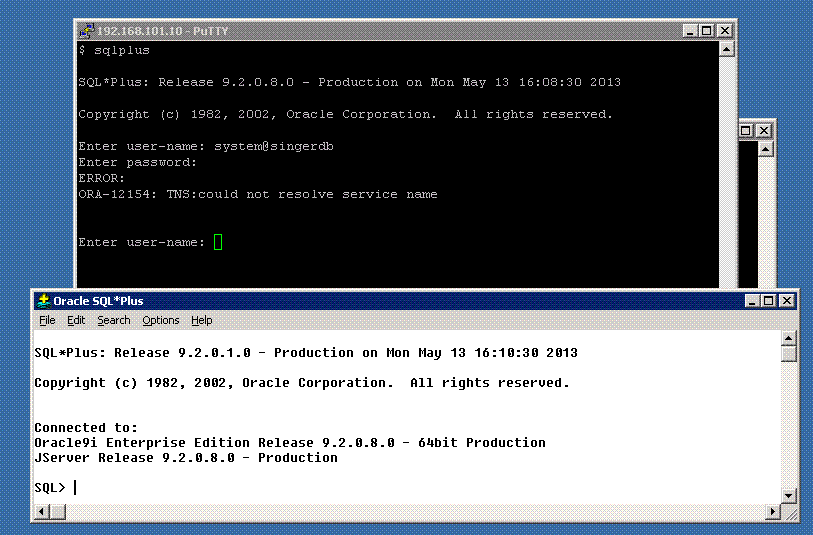This screenshot has width=813, height=535.
Task: Maximize the Oracle SQL*Plus window
Action: [768, 301]
